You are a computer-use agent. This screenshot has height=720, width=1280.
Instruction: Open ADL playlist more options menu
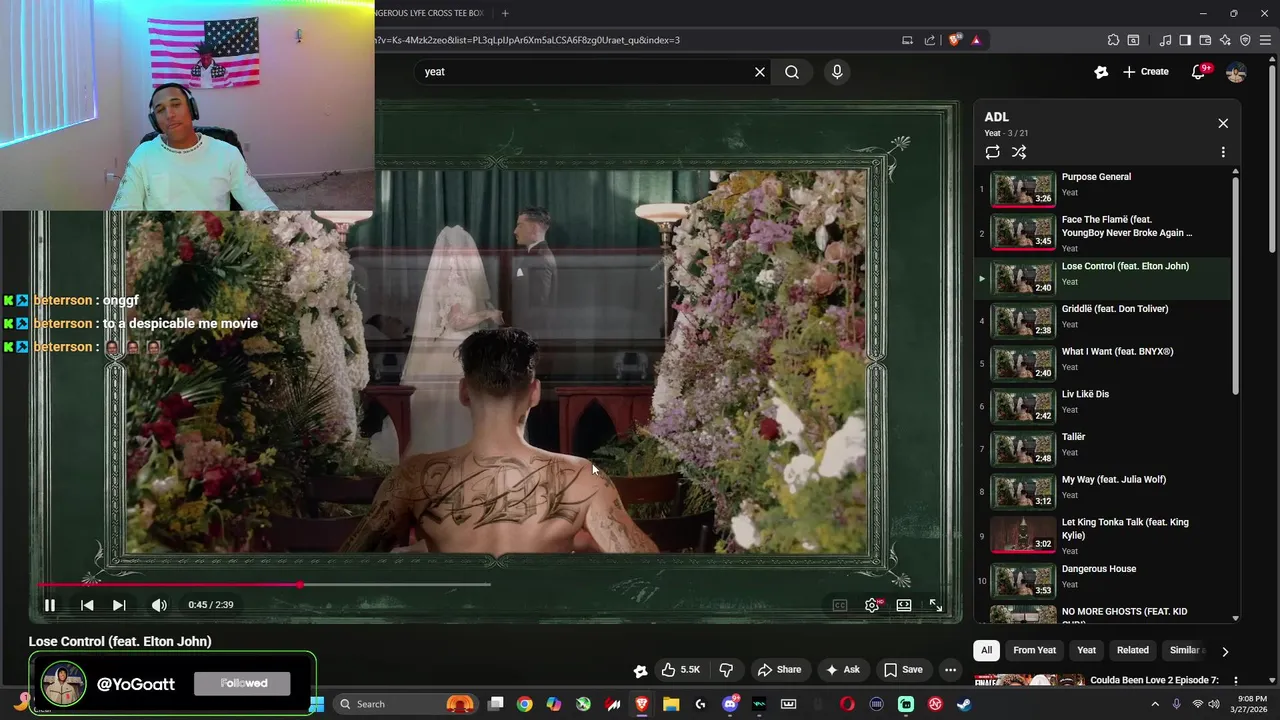[1223, 152]
